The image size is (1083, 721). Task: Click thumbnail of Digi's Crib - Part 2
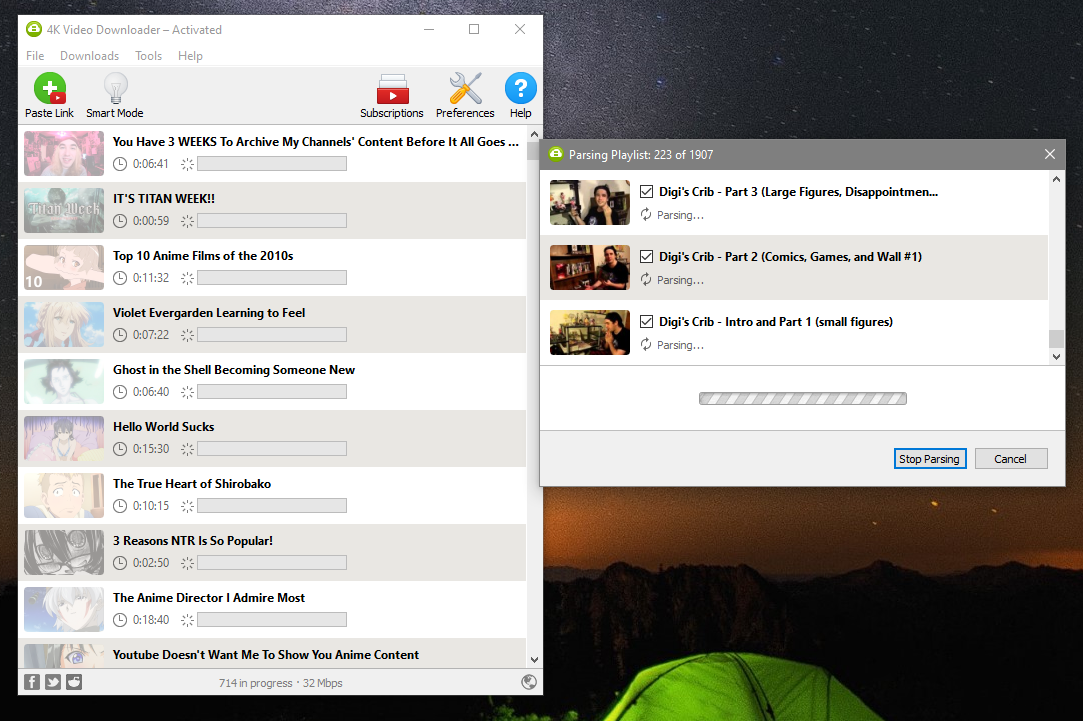590,267
